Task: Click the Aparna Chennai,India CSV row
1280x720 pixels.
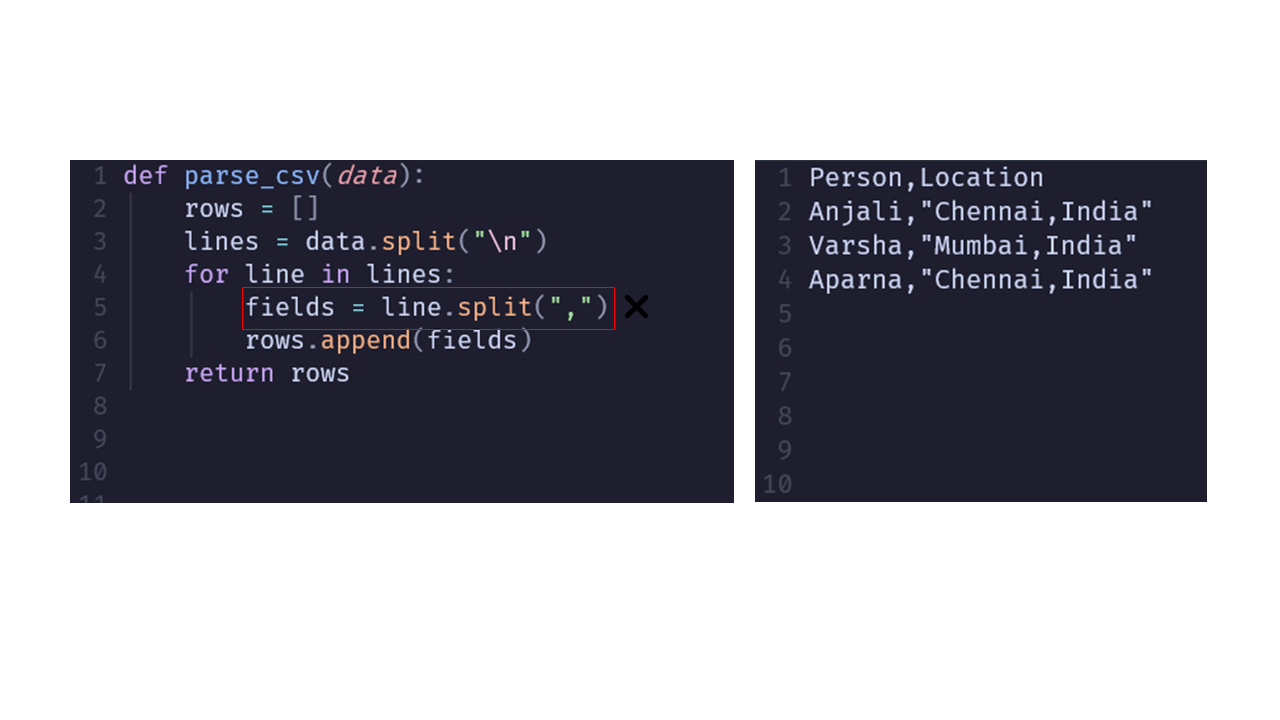Action: (x=981, y=280)
